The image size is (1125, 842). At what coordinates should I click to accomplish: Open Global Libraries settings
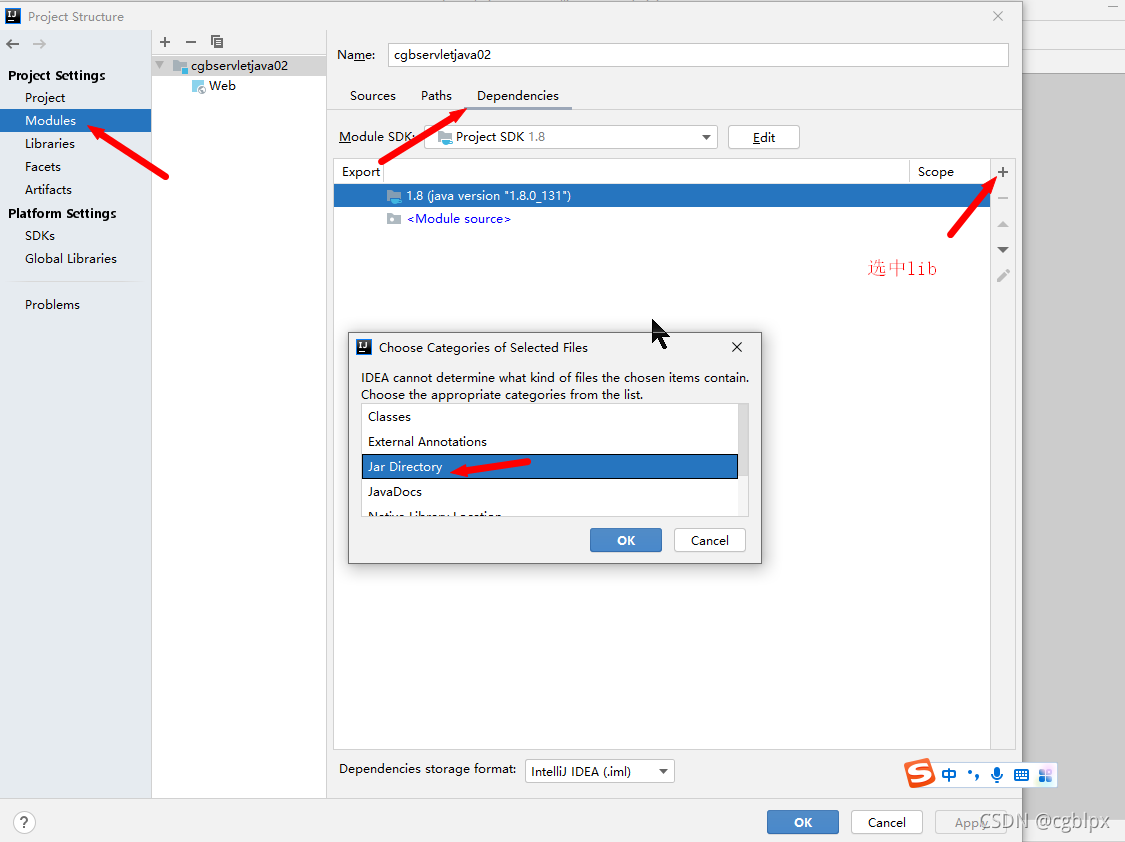70,258
